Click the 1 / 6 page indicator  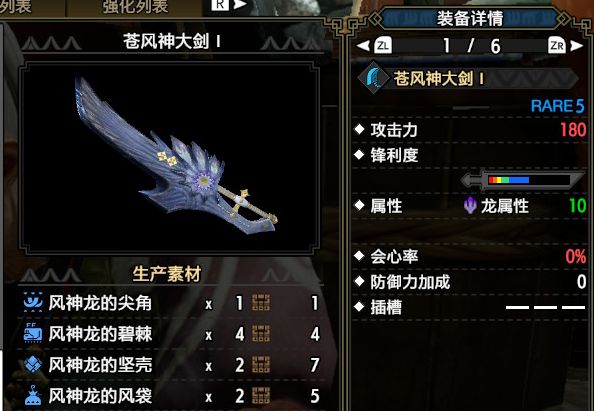pos(472,46)
